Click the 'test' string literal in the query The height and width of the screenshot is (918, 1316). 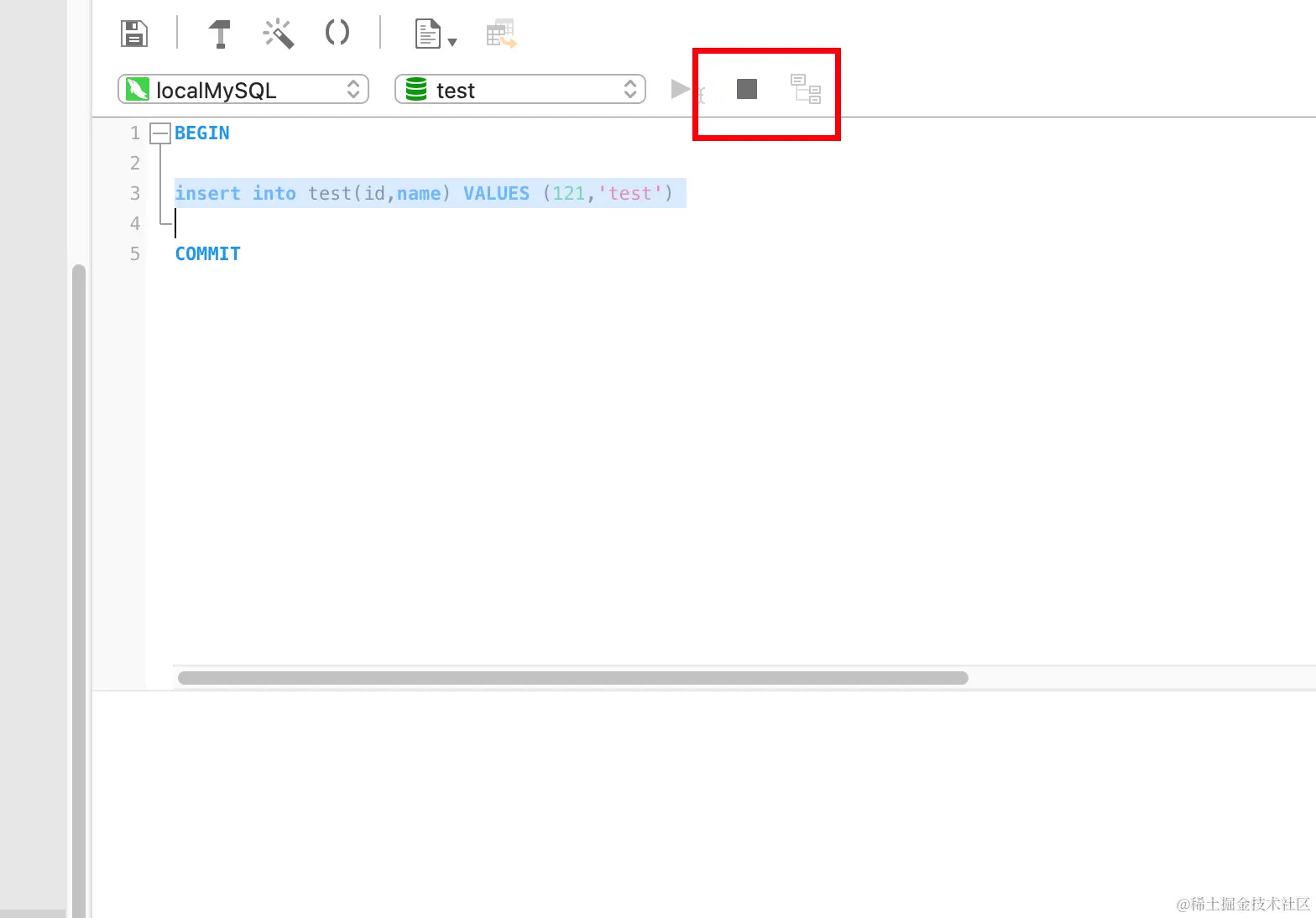click(x=630, y=193)
